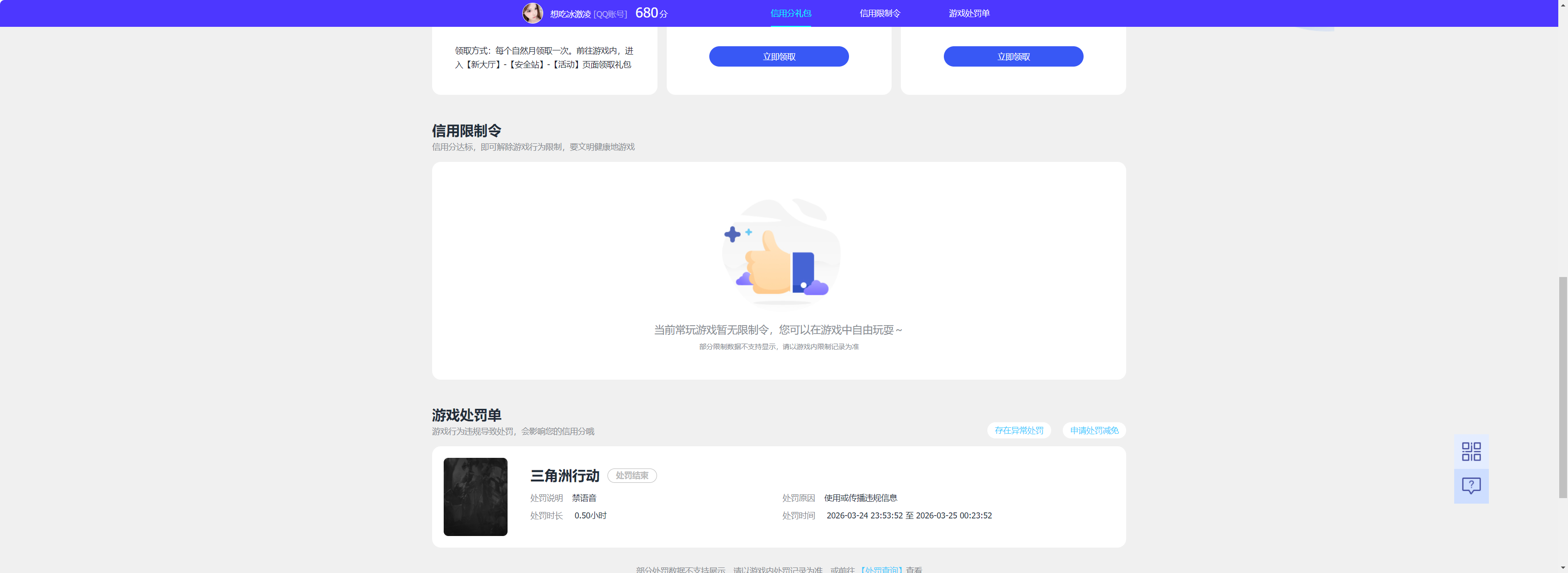Click the 三角洲行动 game title
This screenshot has width=1568, height=573.
(564, 475)
